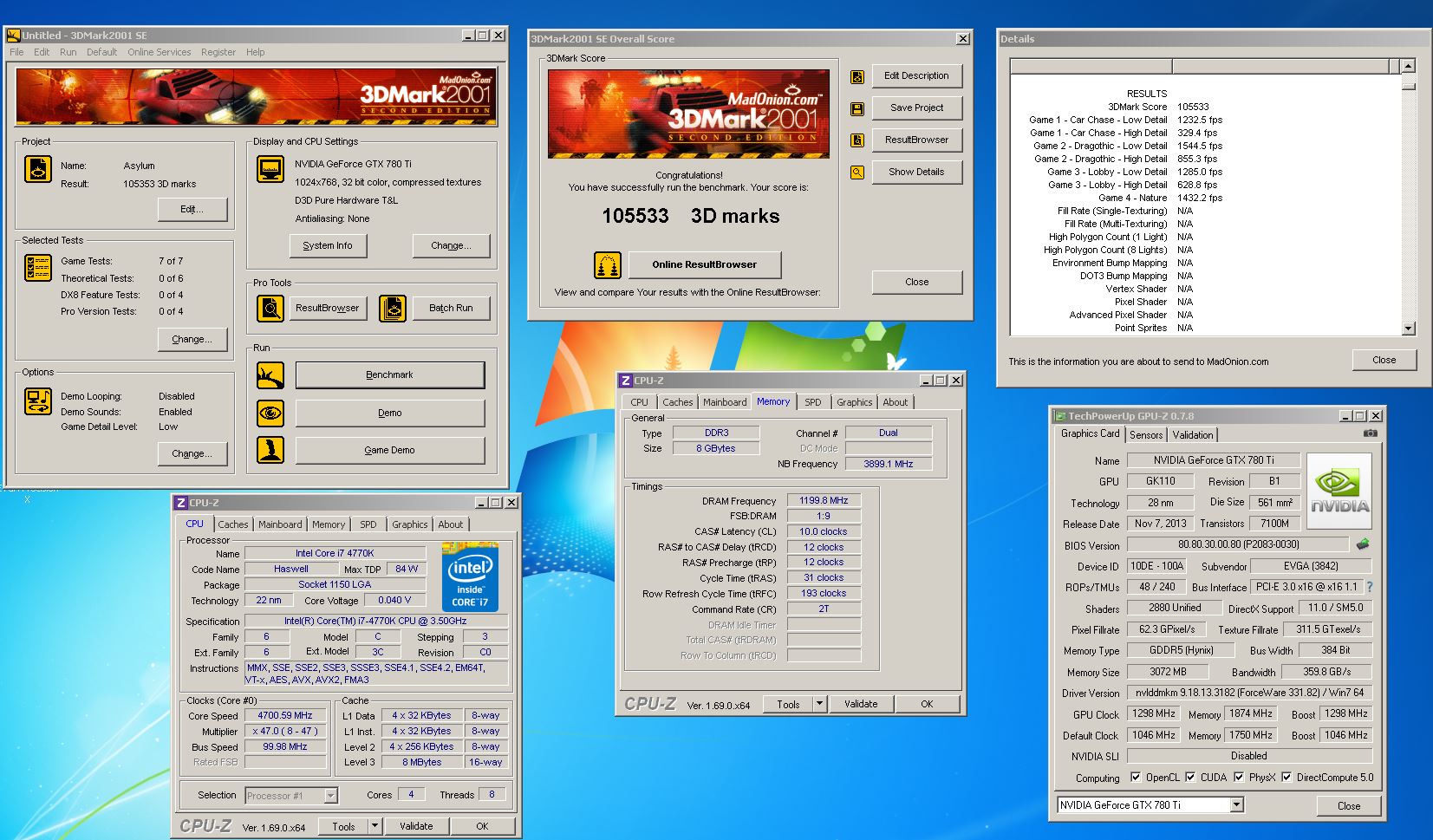
Task: Click the car icon beside the Benchmark button
Action: 270,375
